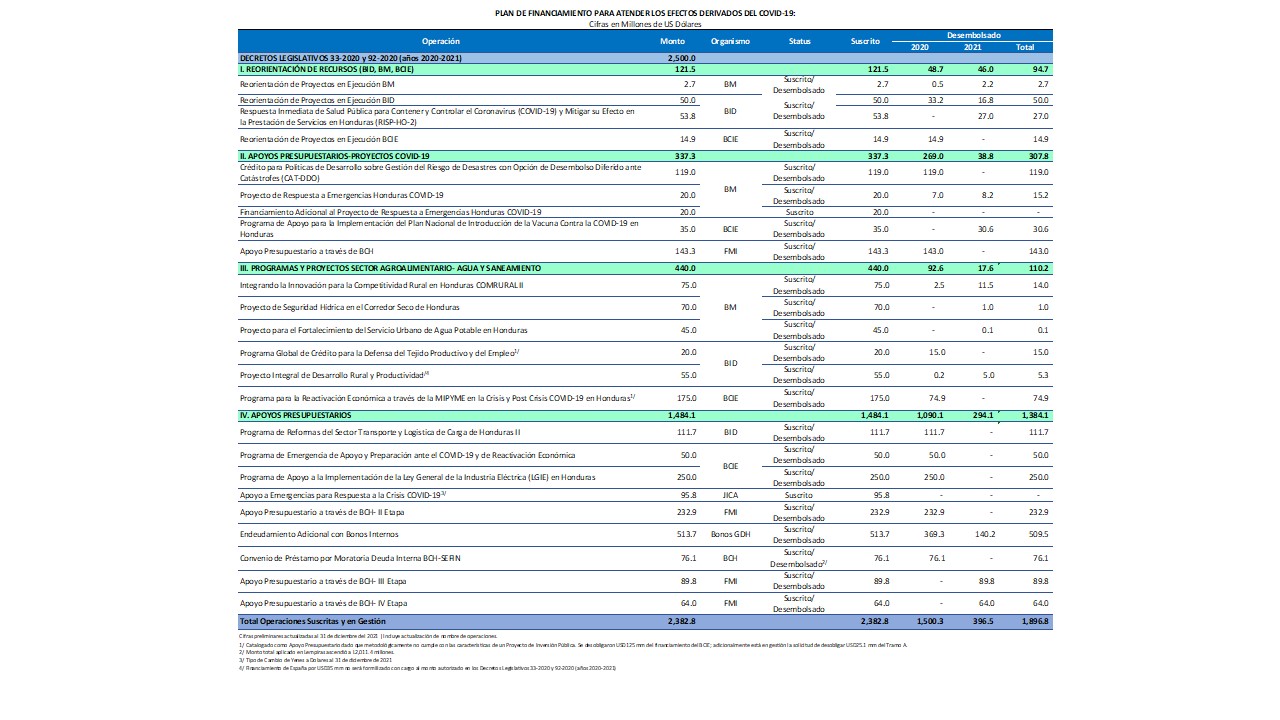1280x720 pixels.
Task: Select the Bonos GDH organismo cell
Action: (730, 535)
